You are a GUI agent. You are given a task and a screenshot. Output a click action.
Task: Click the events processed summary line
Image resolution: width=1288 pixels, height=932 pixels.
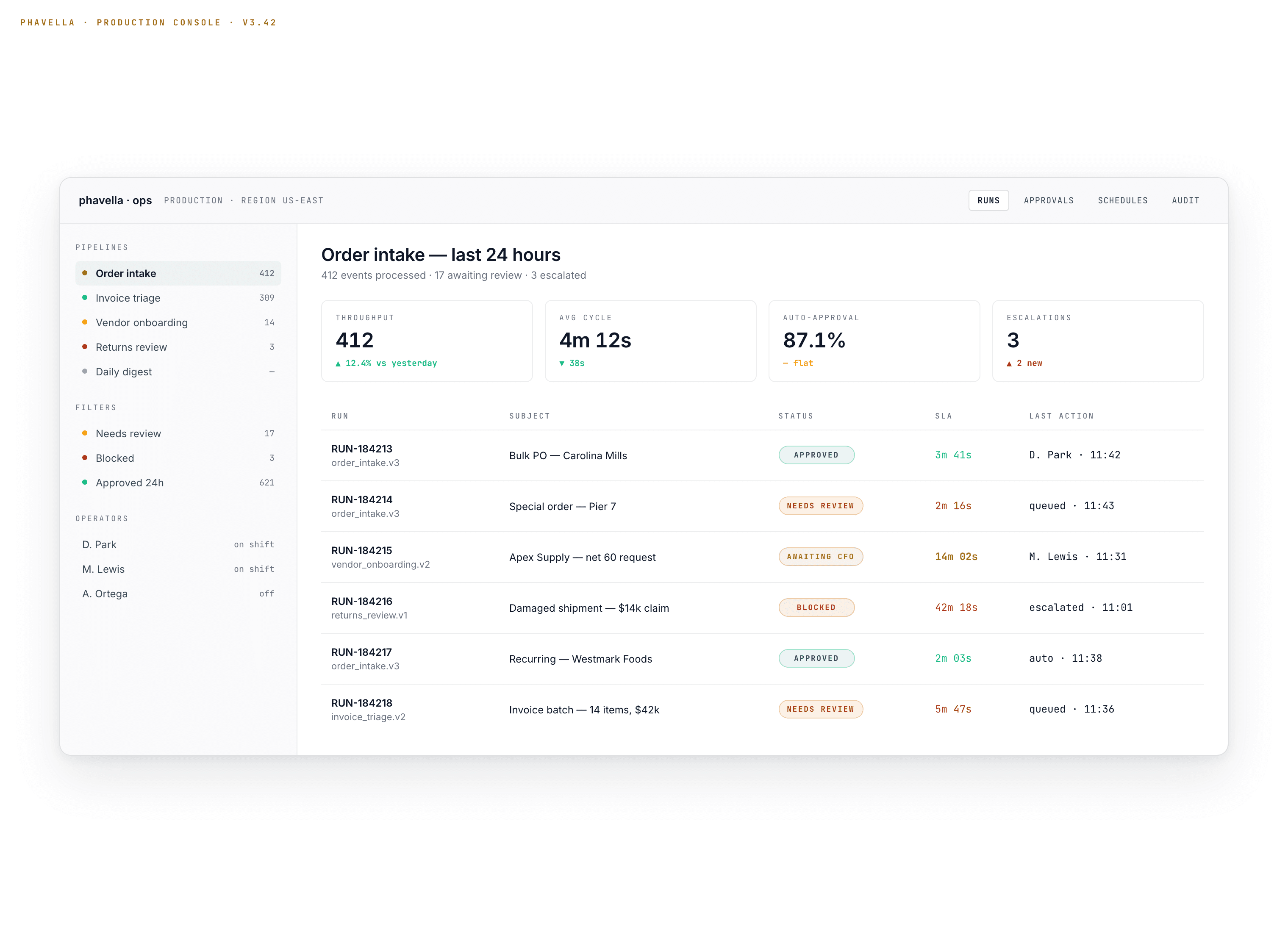pos(453,275)
